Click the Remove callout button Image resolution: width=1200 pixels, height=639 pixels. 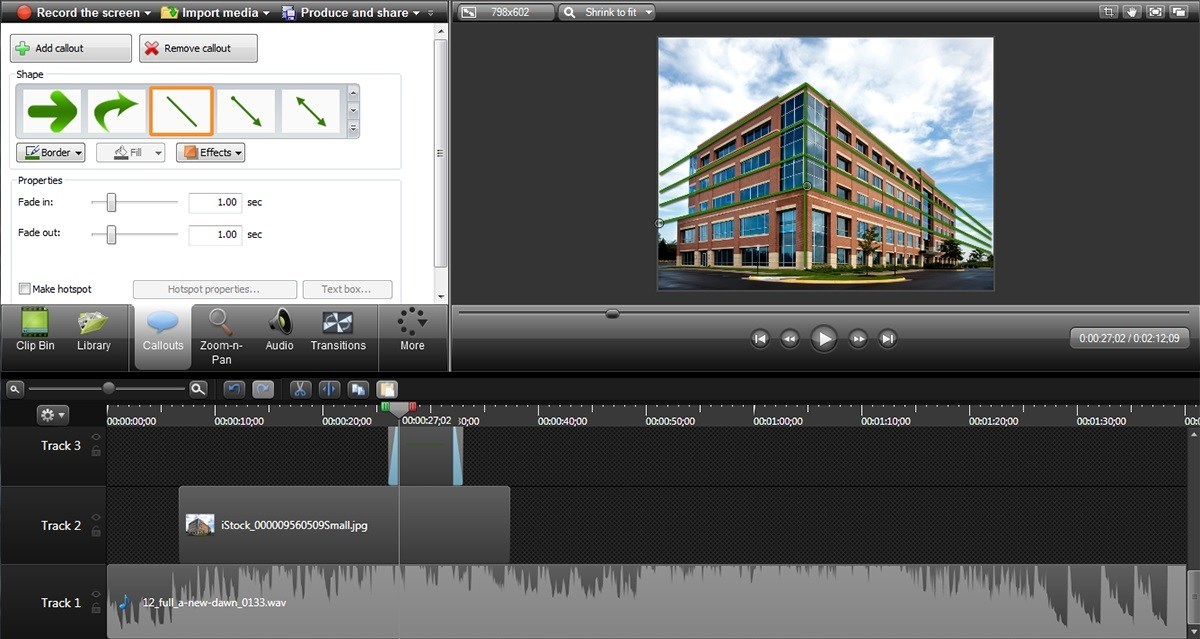tap(198, 47)
